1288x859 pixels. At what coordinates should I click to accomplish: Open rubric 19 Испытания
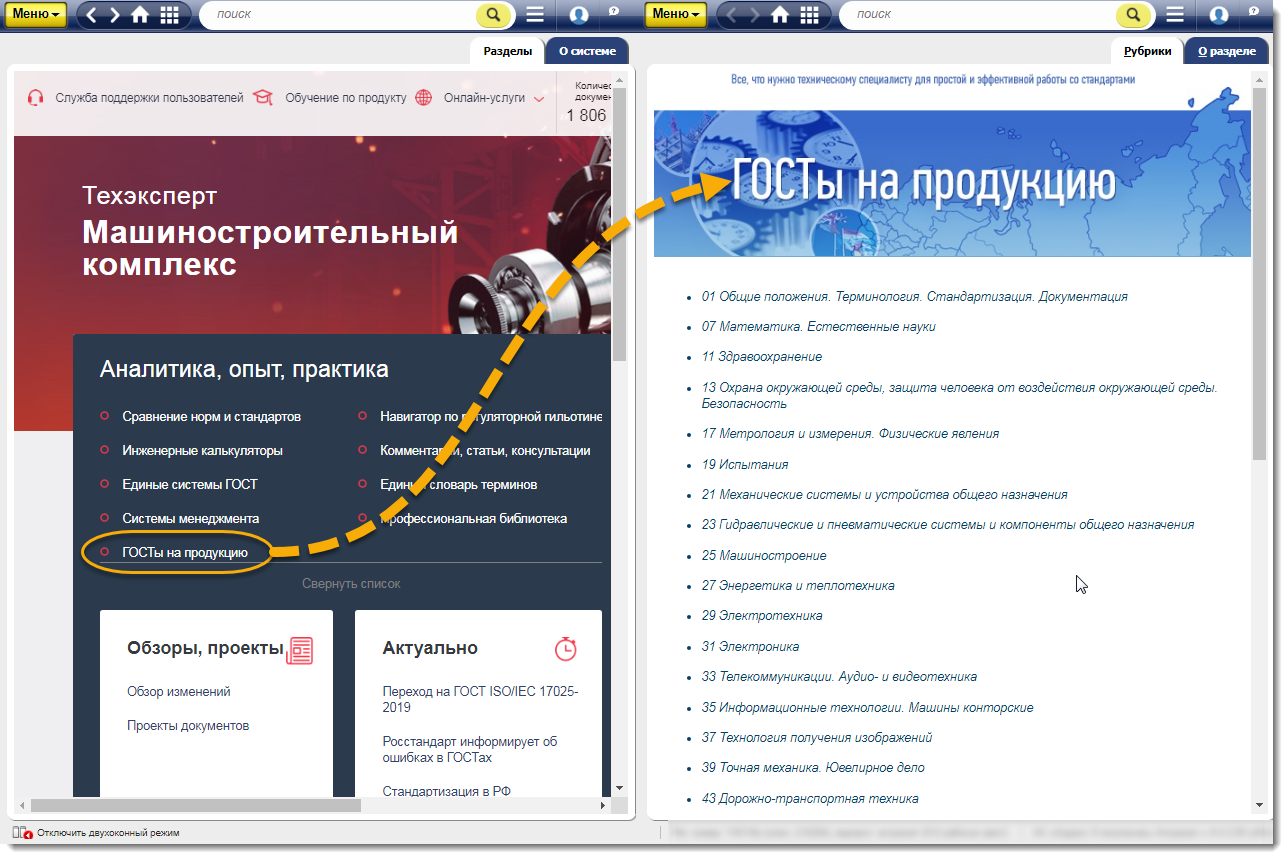(x=745, y=464)
